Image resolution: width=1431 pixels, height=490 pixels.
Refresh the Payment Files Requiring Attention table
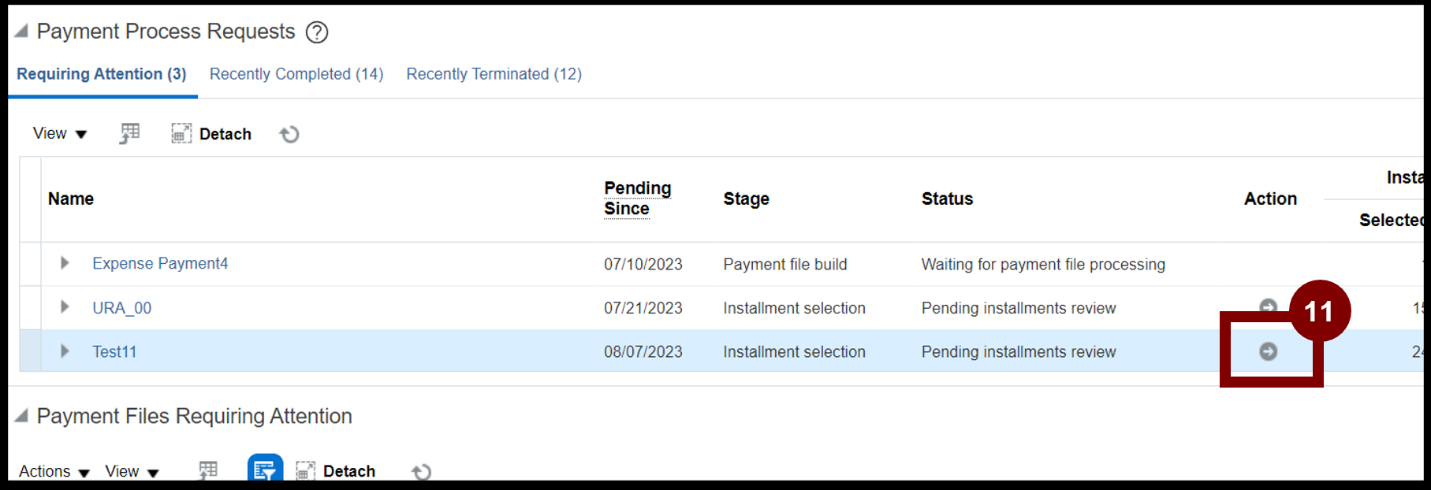421,471
